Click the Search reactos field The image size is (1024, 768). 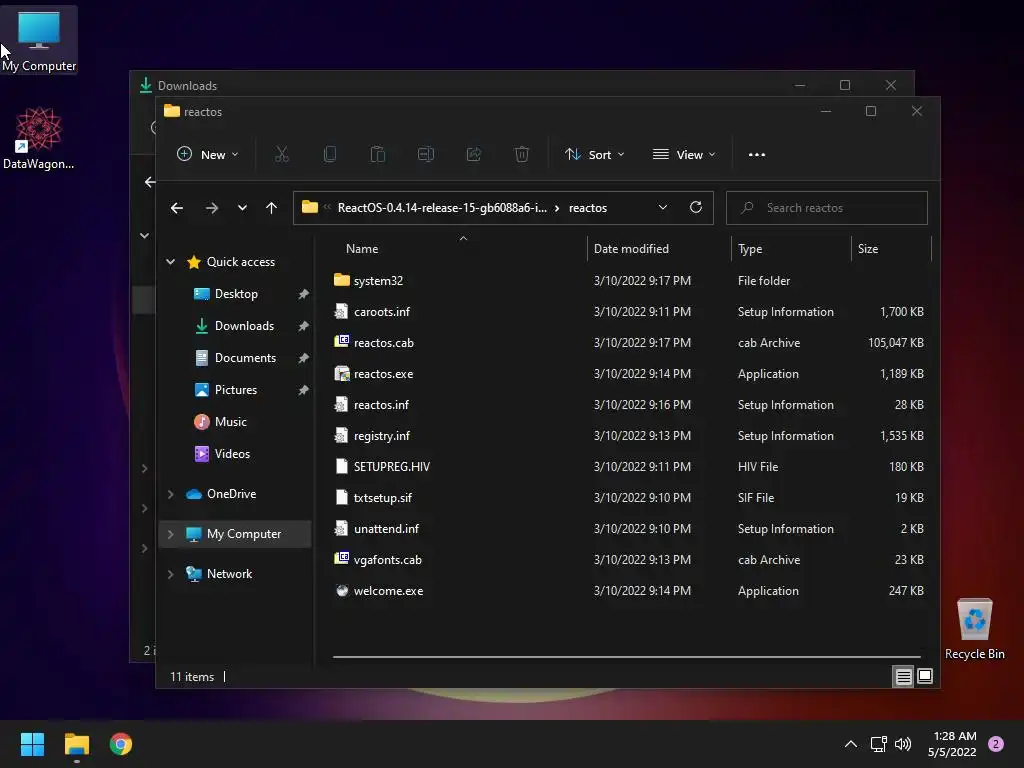pos(826,208)
